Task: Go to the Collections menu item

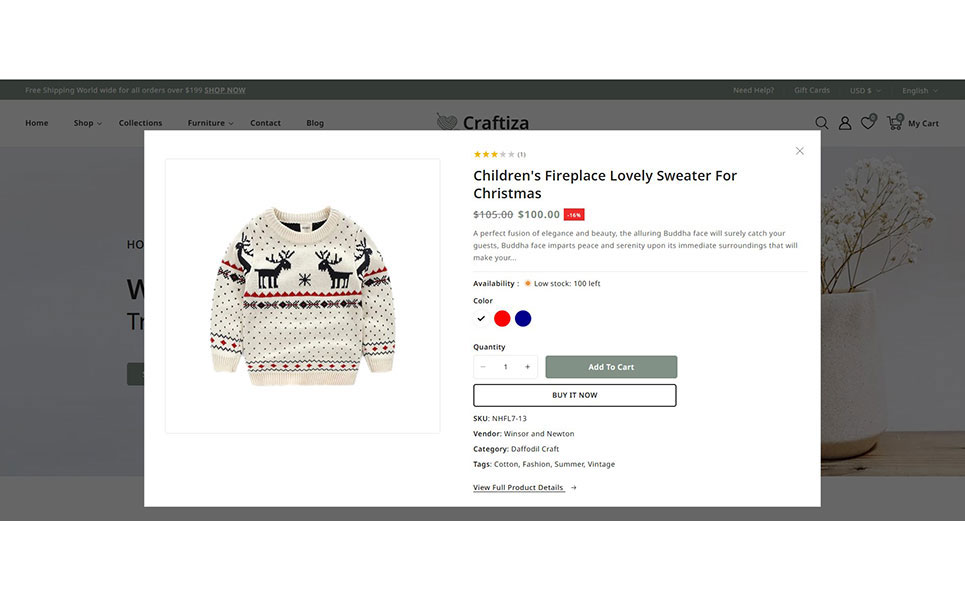Action: coord(140,123)
